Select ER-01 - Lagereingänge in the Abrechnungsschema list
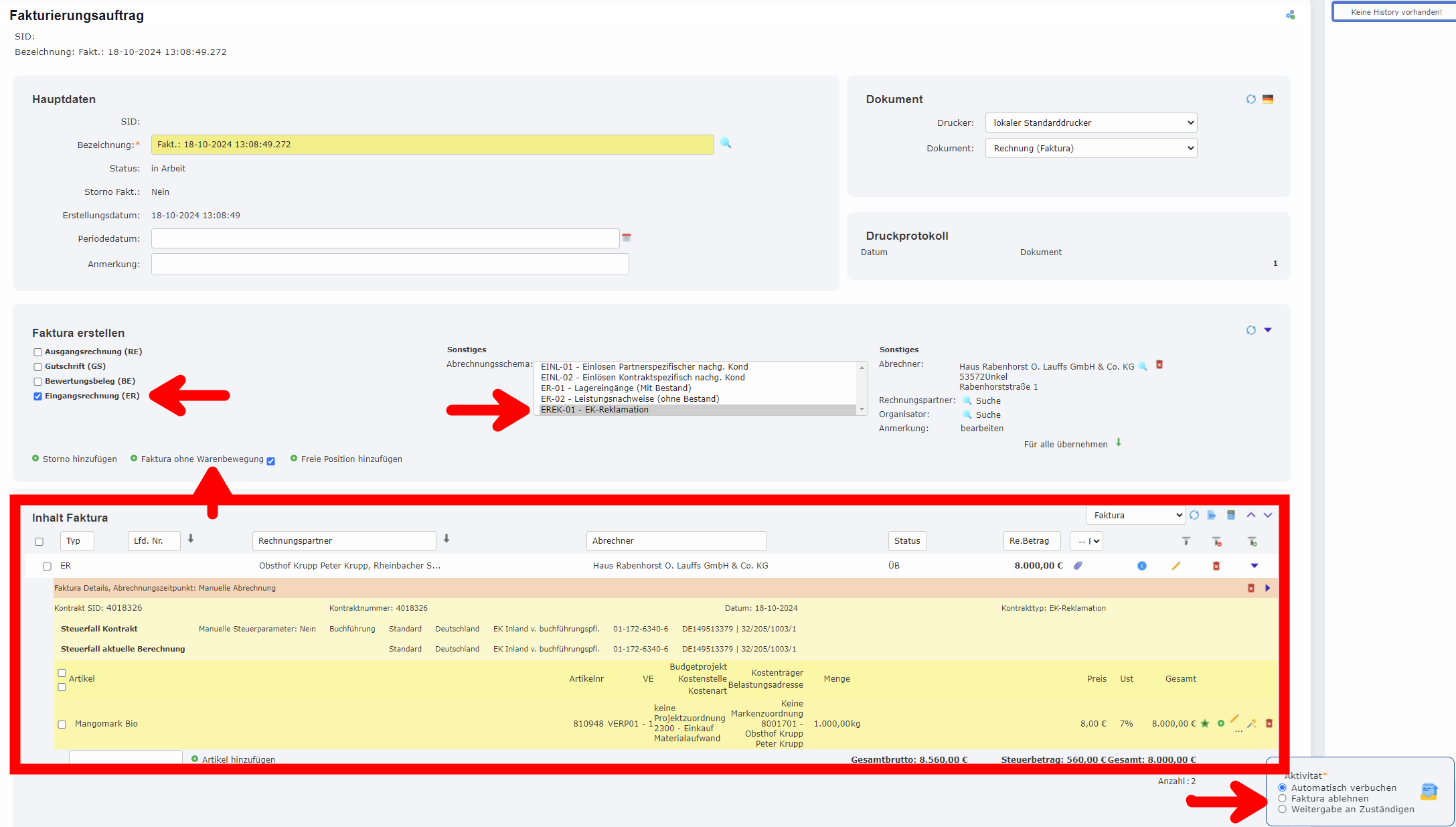Screen dimensions: 1456x827 click(x=617, y=388)
